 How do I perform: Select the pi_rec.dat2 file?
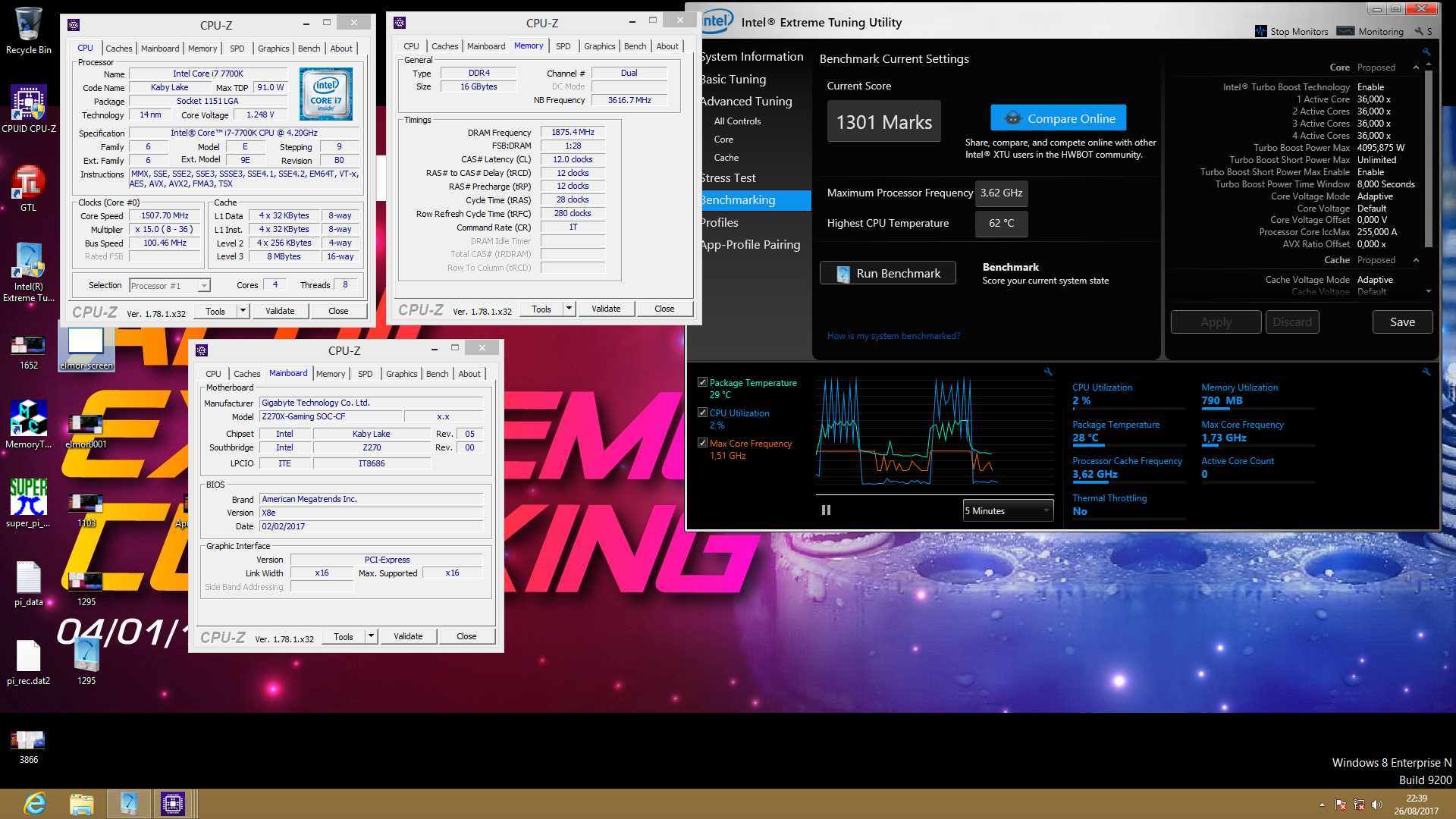click(x=28, y=663)
